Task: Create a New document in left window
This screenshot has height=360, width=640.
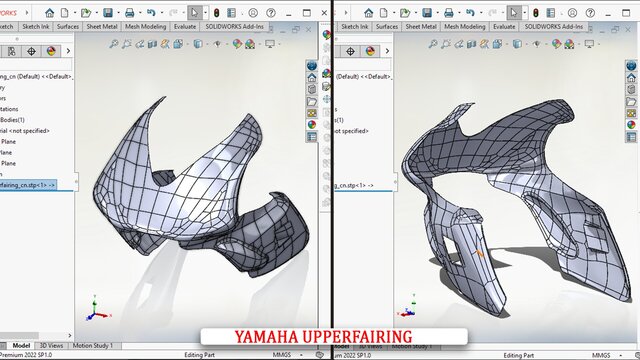Action: point(64,13)
